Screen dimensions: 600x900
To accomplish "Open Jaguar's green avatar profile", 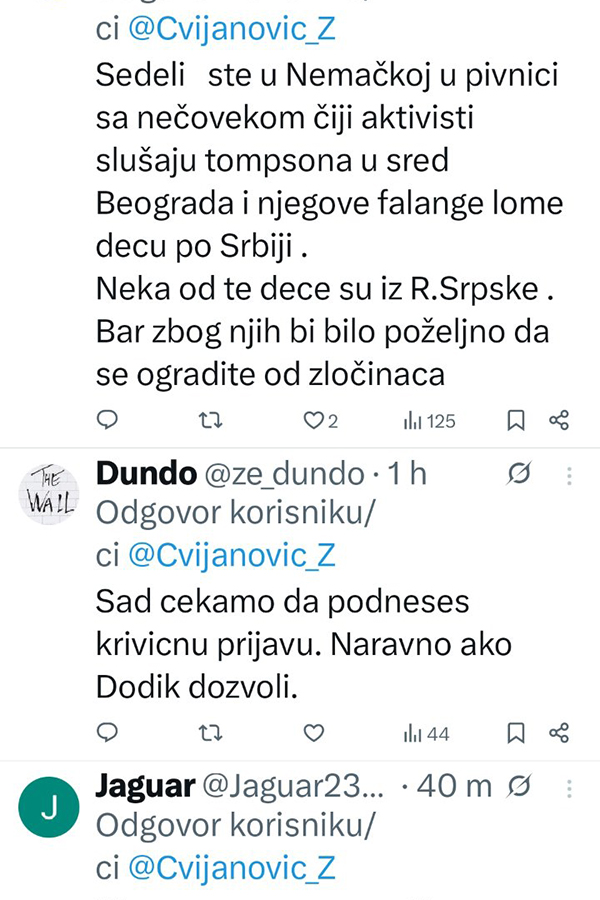I will [49, 806].
